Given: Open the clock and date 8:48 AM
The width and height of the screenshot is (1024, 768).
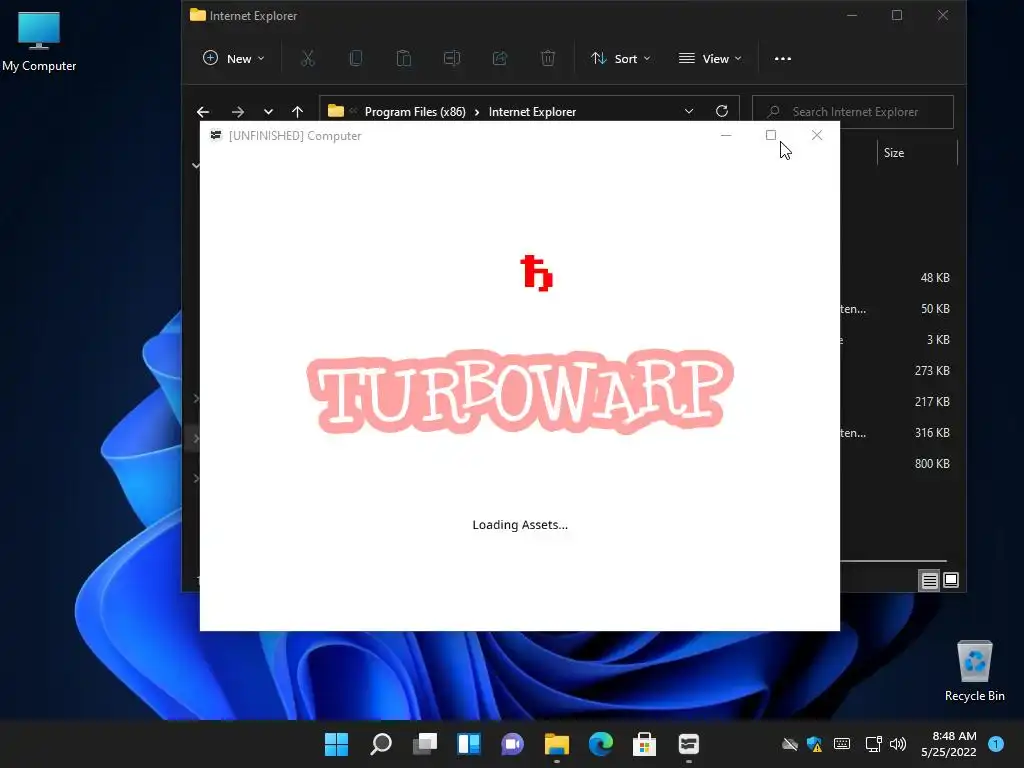Looking at the screenshot, I should [x=949, y=744].
